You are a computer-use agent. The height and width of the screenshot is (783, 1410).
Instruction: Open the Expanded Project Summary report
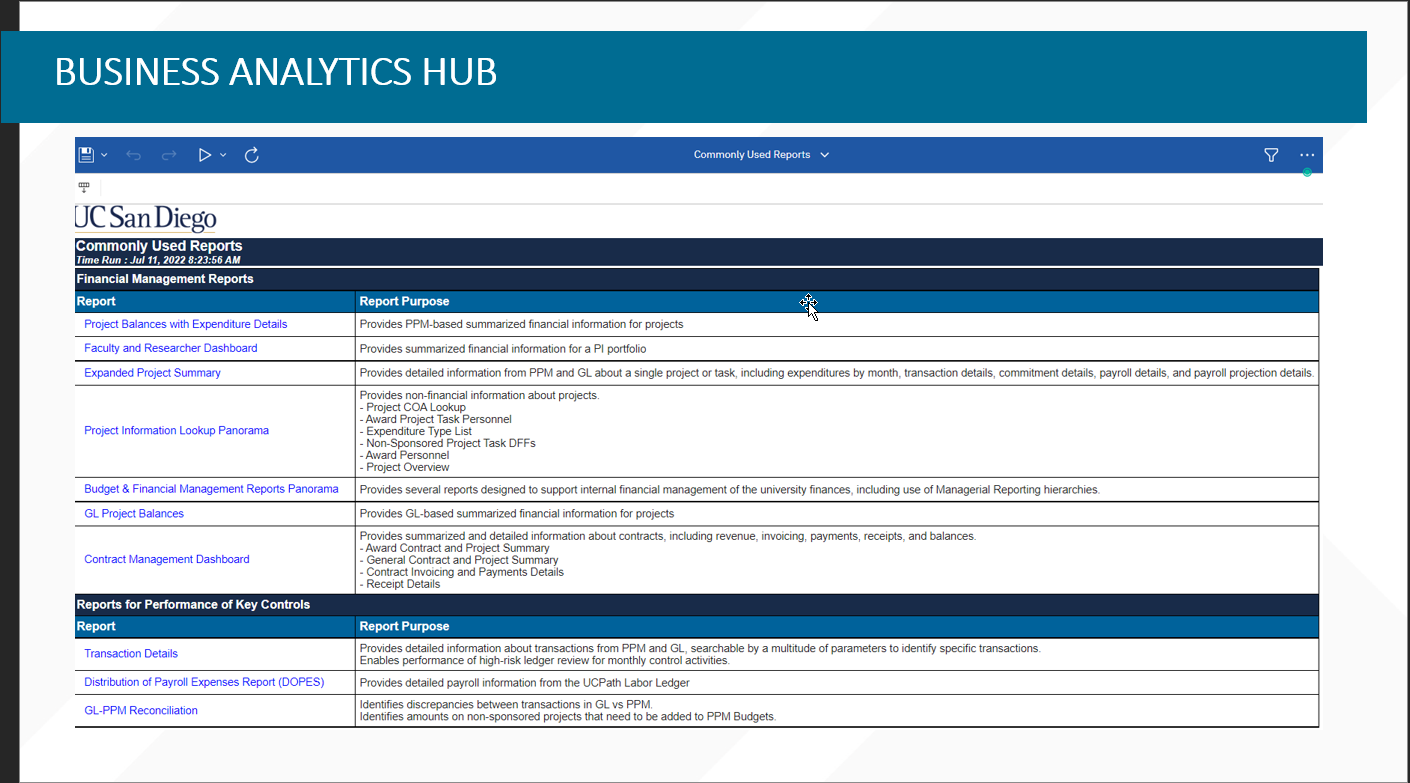[152, 373]
